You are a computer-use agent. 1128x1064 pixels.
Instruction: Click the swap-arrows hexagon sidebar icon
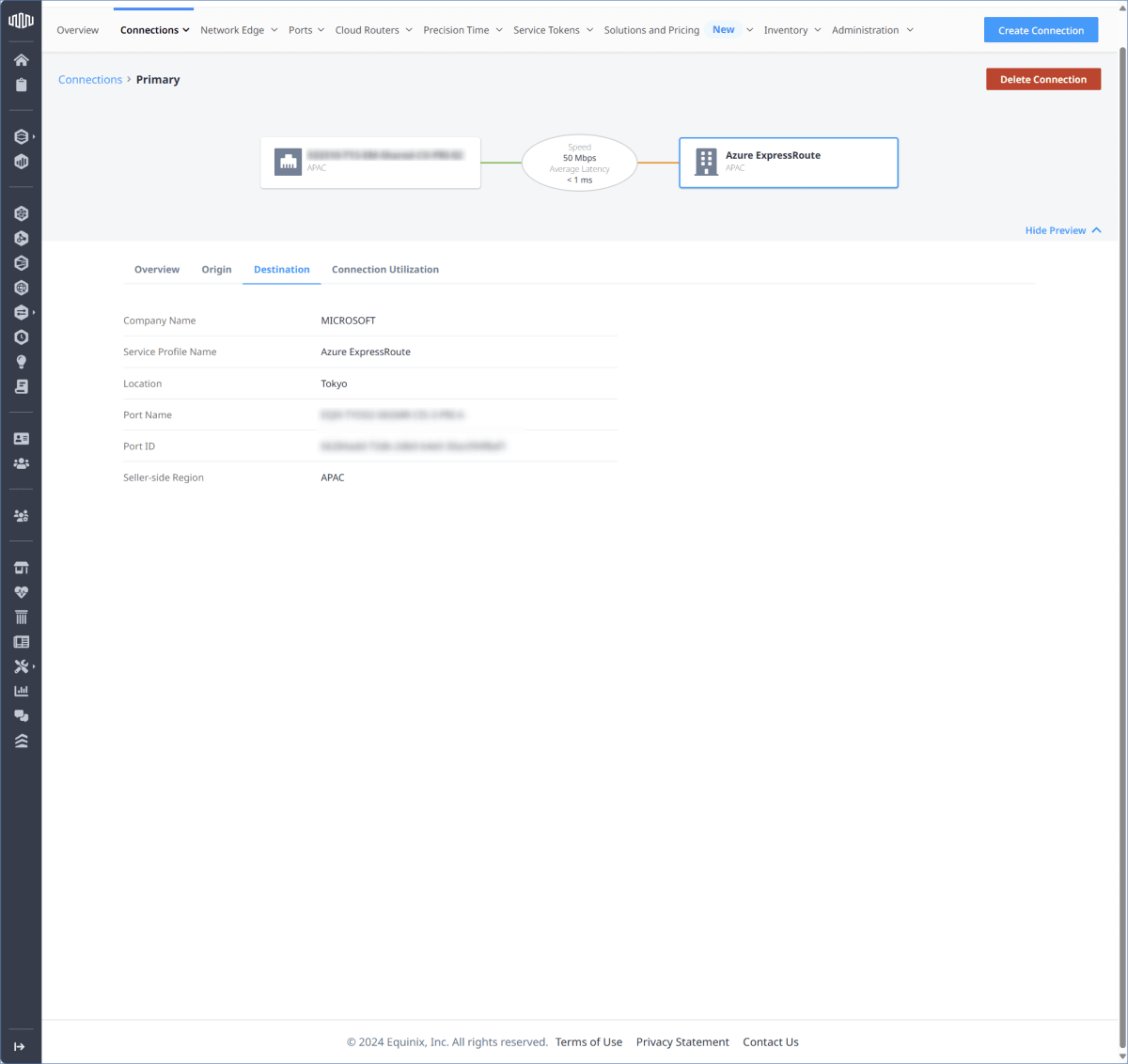click(x=21, y=312)
